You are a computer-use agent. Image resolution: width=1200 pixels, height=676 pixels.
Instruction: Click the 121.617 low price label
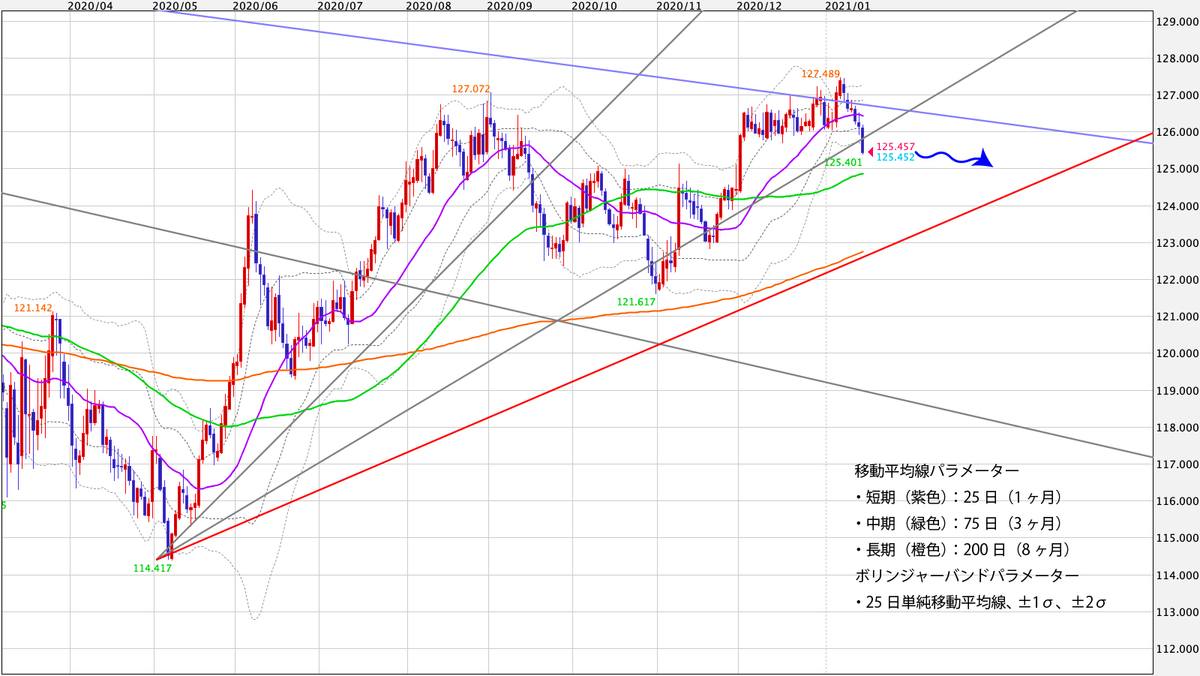pyautogui.click(x=636, y=301)
